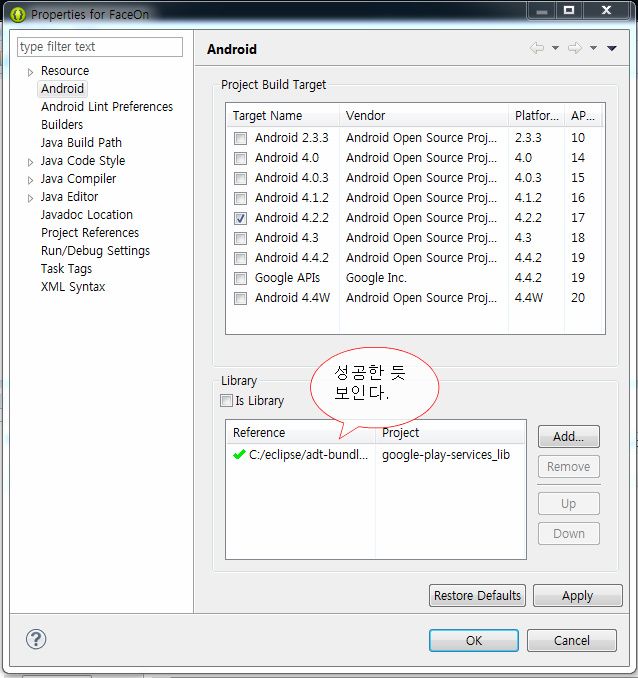Click the forward navigation arrow icon
Viewport: 638px width, 678px height.
point(575,48)
